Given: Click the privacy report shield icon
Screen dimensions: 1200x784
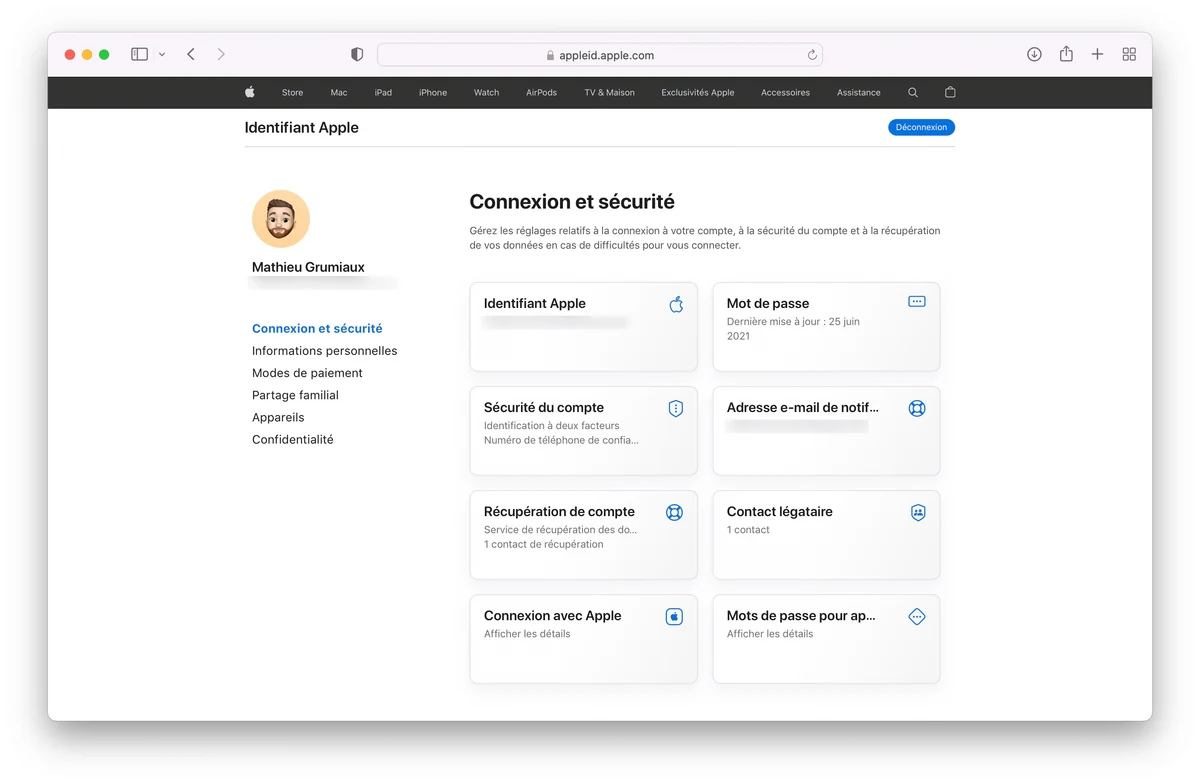Looking at the screenshot, I should (357, 54).
